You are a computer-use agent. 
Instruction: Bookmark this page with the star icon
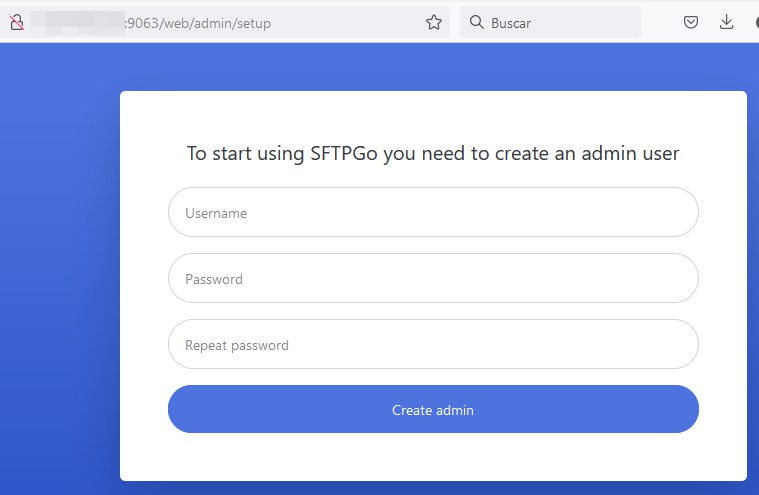click(434, 22)
